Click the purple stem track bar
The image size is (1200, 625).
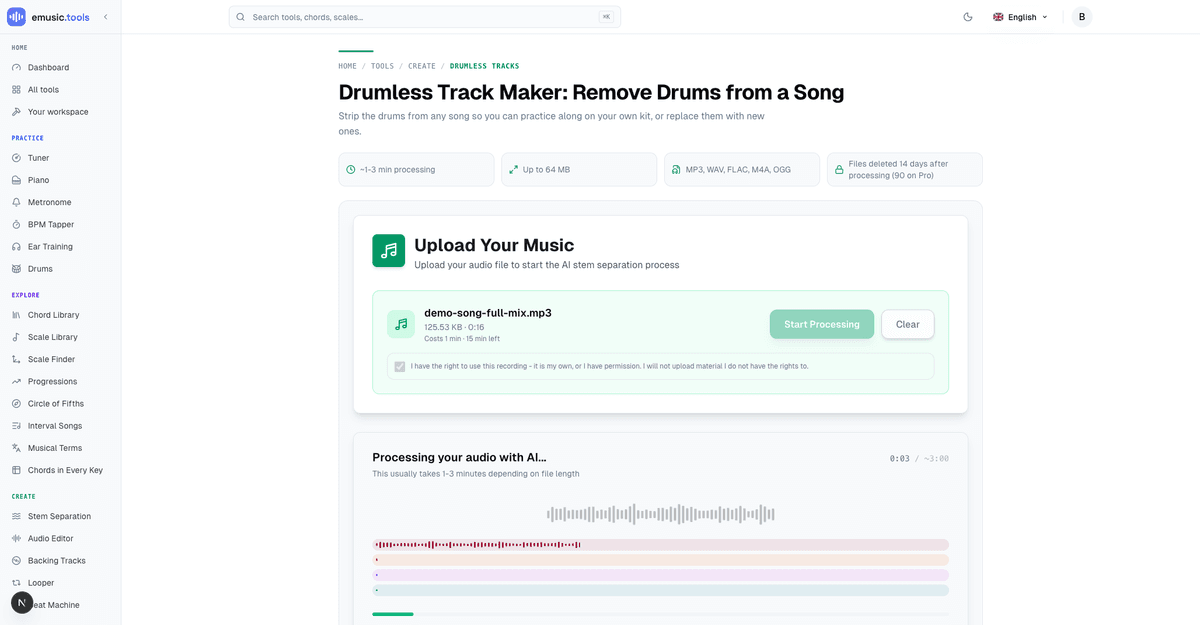(660, 575)
